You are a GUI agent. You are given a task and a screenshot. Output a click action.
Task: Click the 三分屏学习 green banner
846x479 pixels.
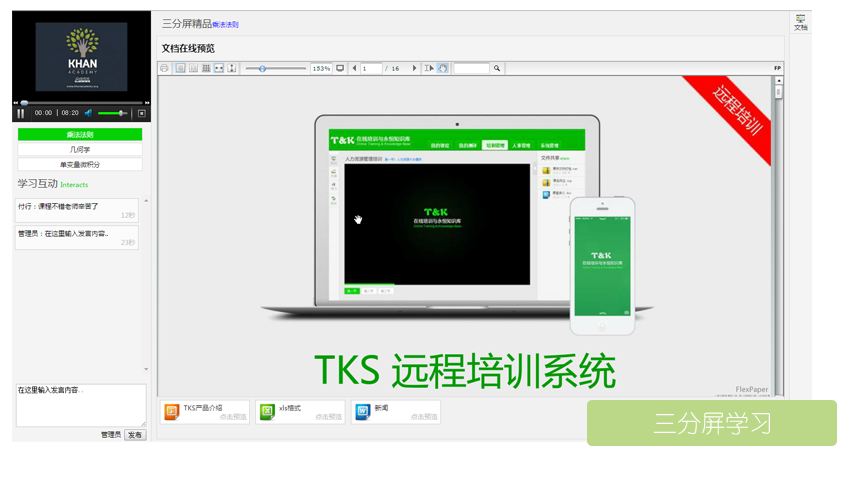(x=712, y=423)
